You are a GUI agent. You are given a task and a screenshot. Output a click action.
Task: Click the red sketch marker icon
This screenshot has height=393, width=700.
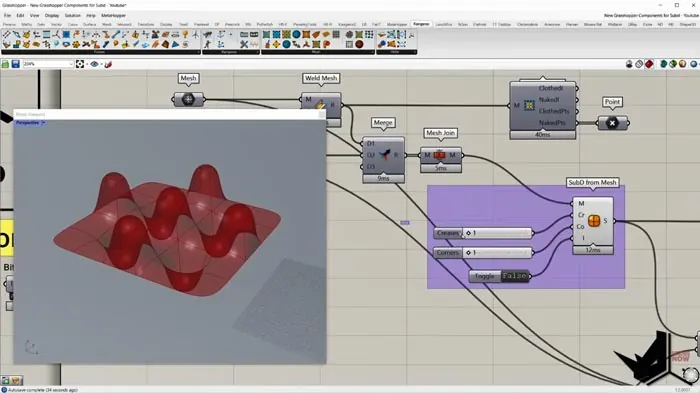[108, 64]
